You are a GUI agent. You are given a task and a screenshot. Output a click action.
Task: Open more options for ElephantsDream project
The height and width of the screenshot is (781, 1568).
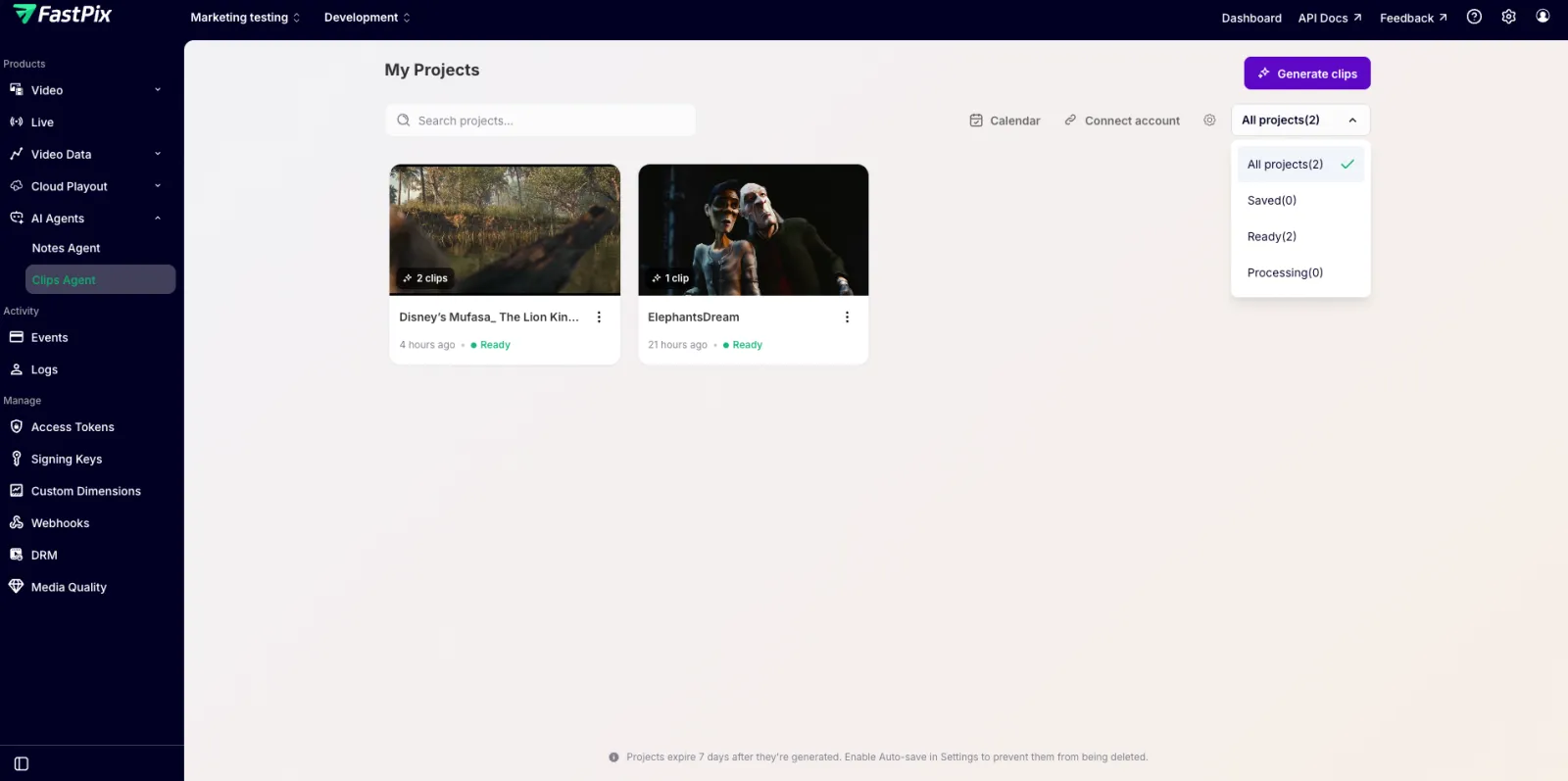coord(847,317)
